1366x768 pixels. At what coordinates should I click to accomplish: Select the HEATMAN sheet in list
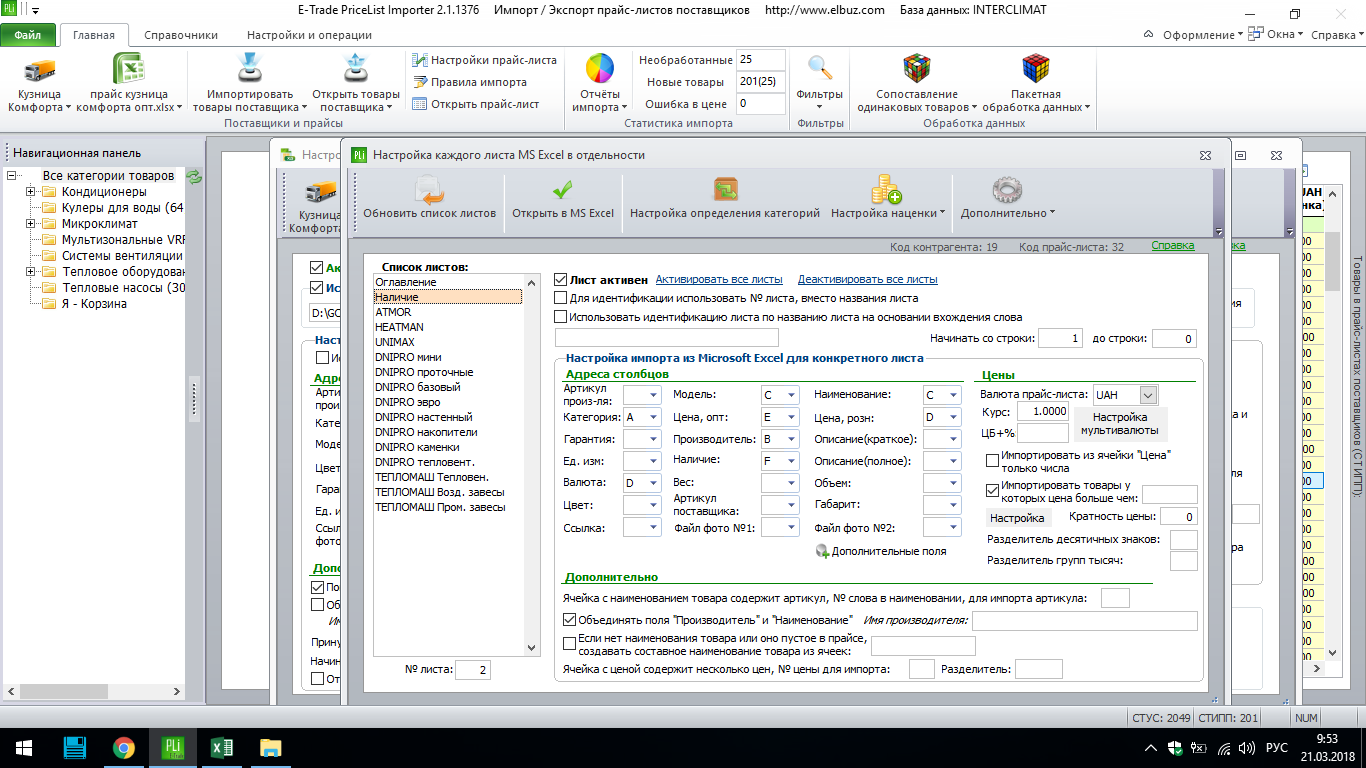click(399, 327)
